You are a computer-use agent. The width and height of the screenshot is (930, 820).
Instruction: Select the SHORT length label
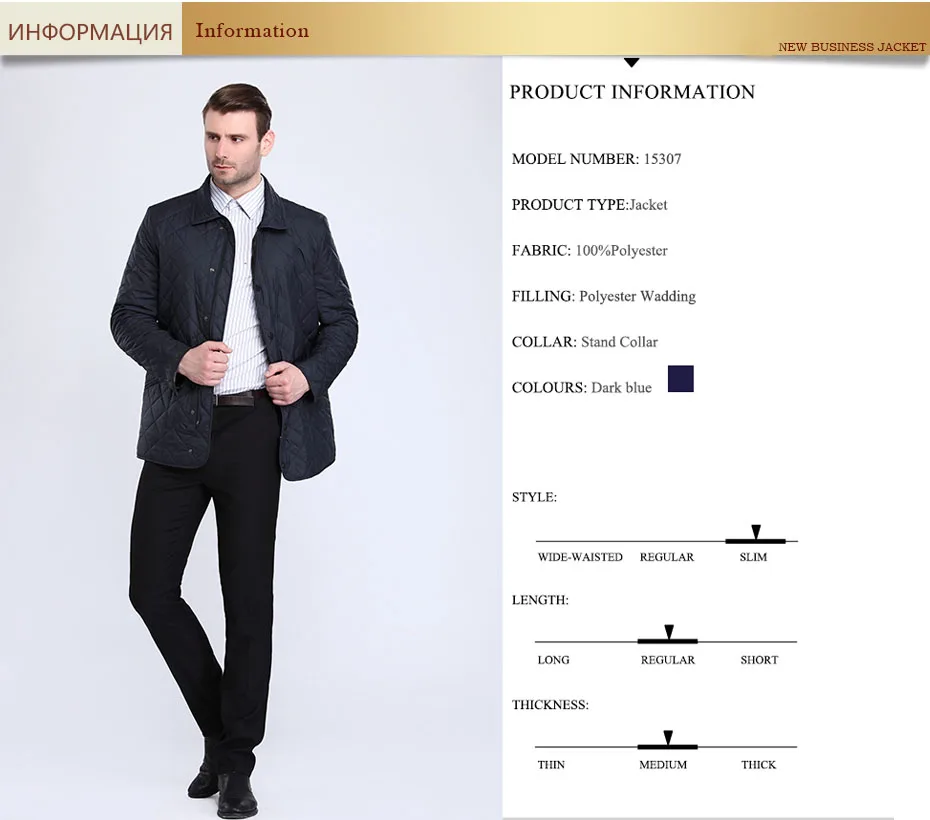759,660
